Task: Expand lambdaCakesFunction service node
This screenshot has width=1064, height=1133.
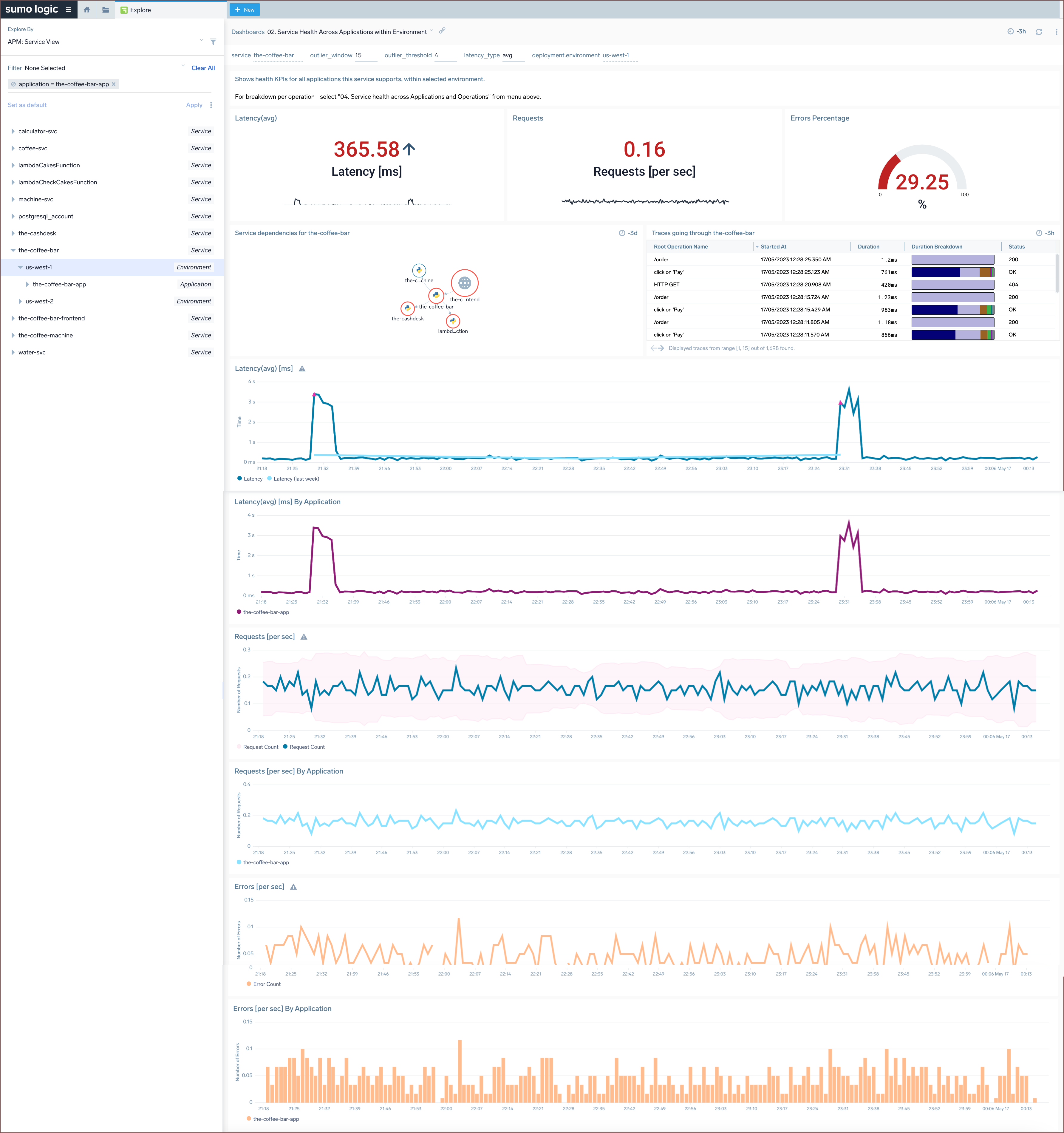Action: pyautogui.click(x=13, y=165)
